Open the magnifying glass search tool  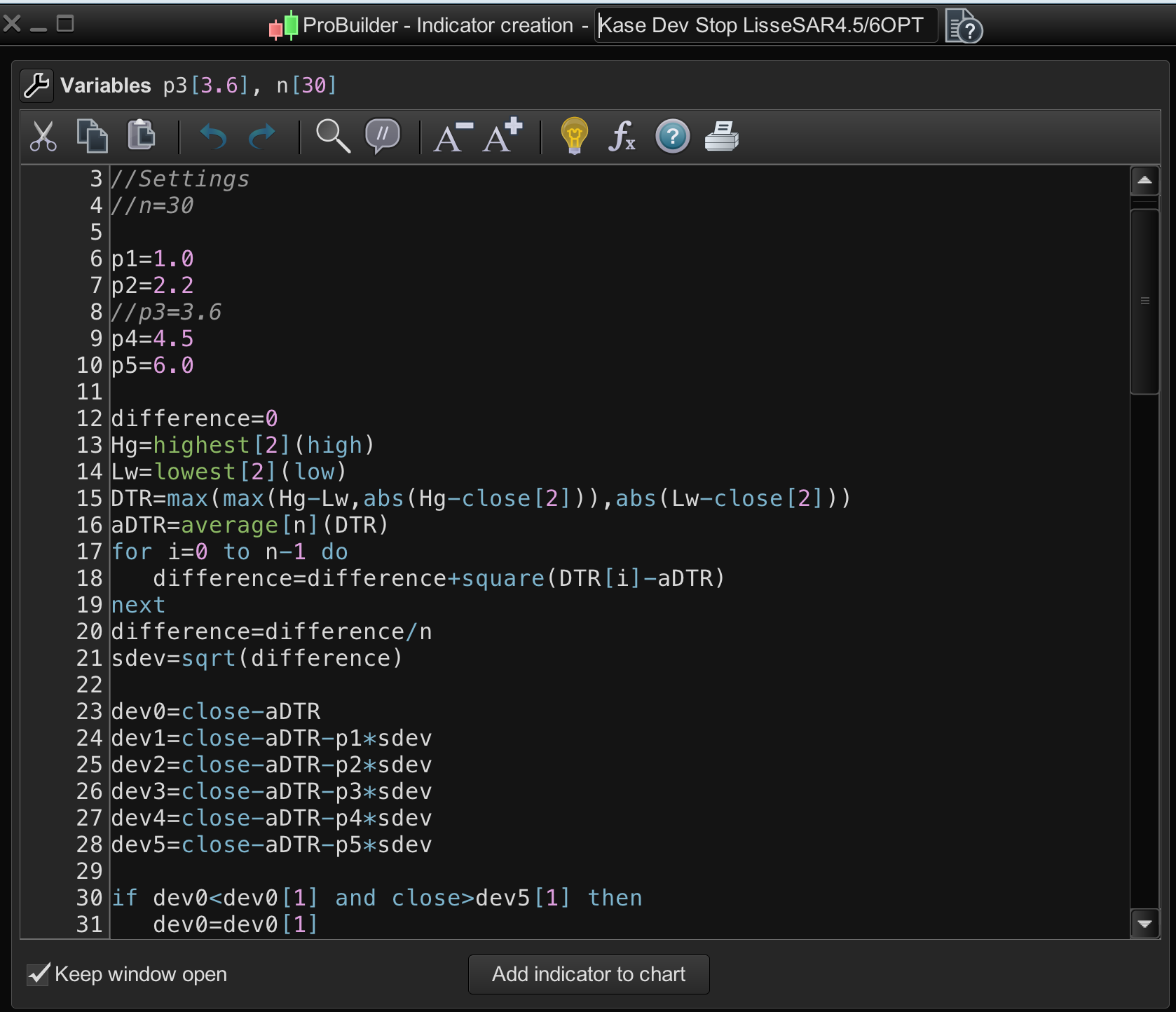coord(333,136)
